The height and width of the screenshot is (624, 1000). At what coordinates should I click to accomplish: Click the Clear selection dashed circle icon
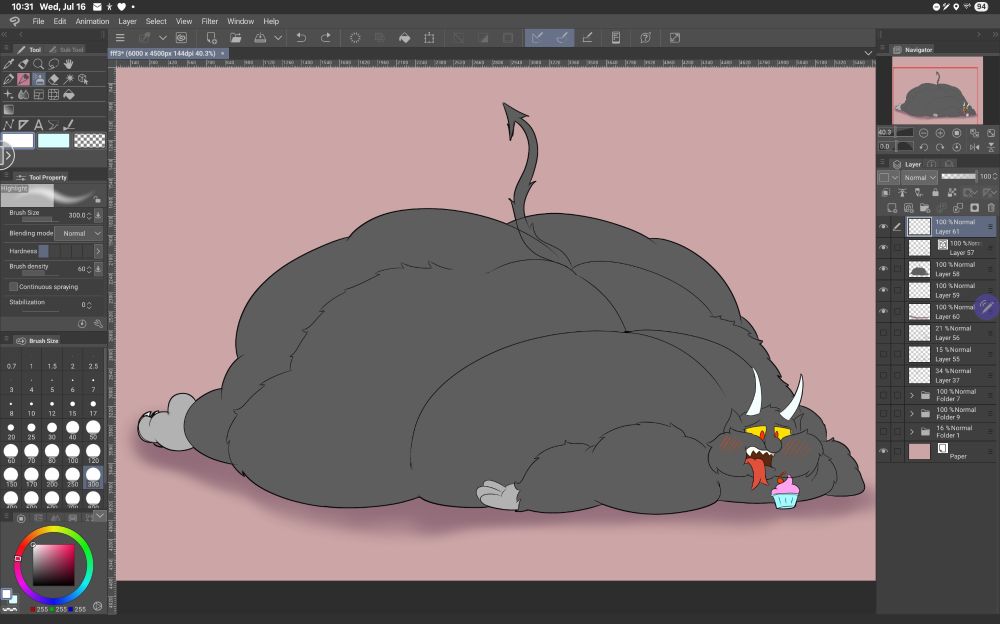(x=355, y=38)
